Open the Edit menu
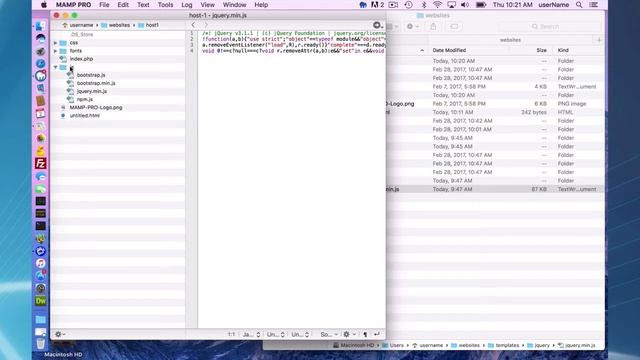640x360 pixels. (x=123, y=5)
